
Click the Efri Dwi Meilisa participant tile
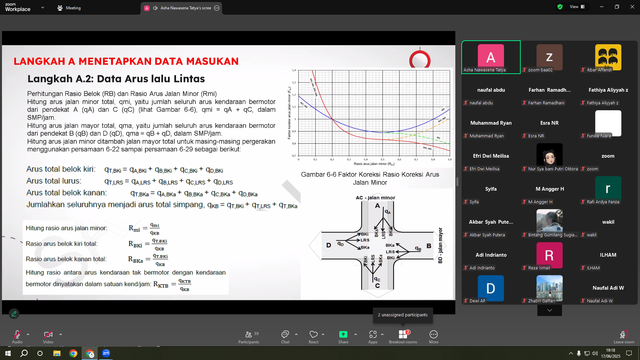(491, 157)
